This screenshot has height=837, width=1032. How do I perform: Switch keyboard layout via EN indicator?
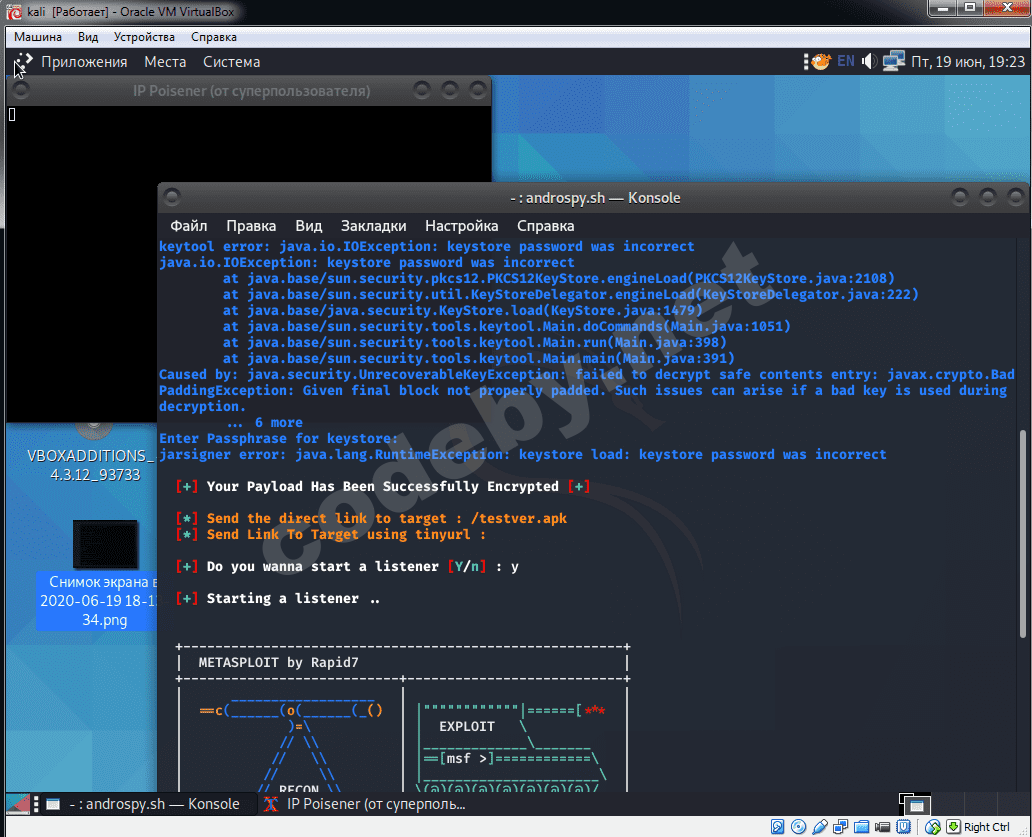pyautogui.click(x=846, y=62)
